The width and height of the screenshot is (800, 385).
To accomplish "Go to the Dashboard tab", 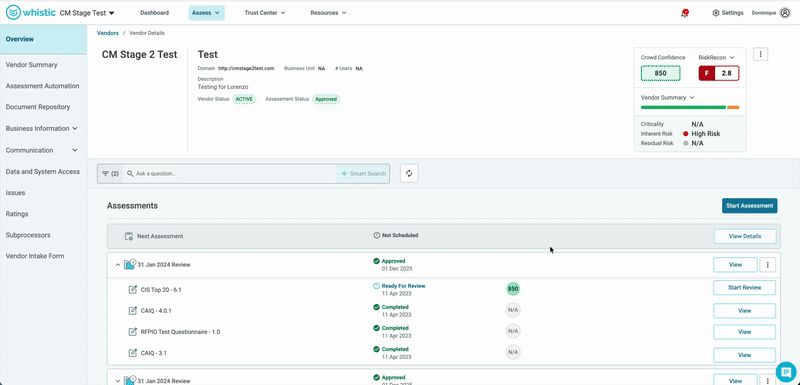I will coord(155,13).
